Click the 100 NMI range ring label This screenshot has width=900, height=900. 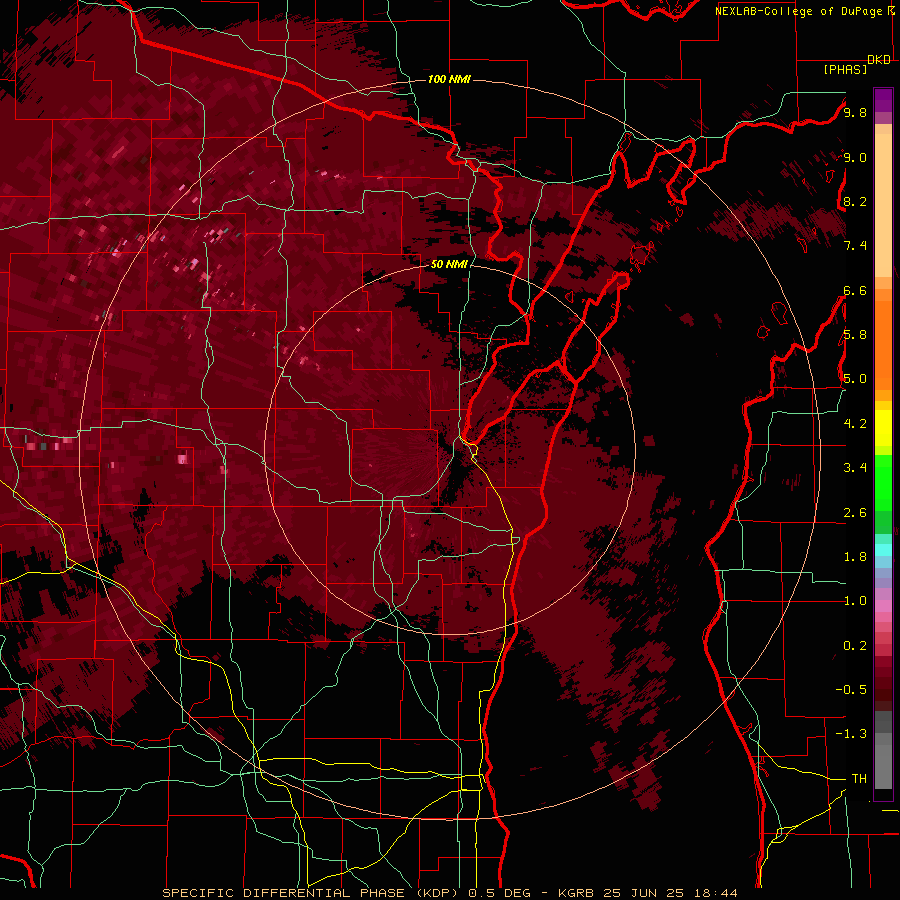[449, 79]
